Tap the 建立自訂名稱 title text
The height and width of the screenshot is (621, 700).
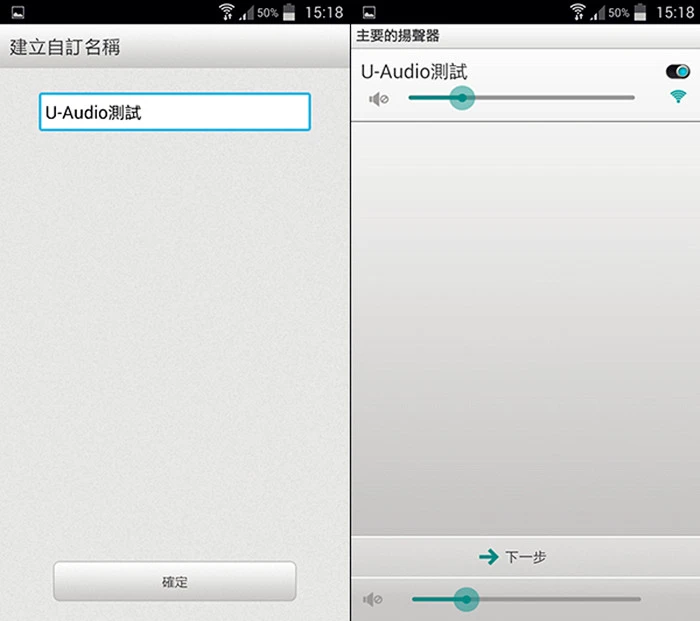pyautogui.click(x=65, y=47)
